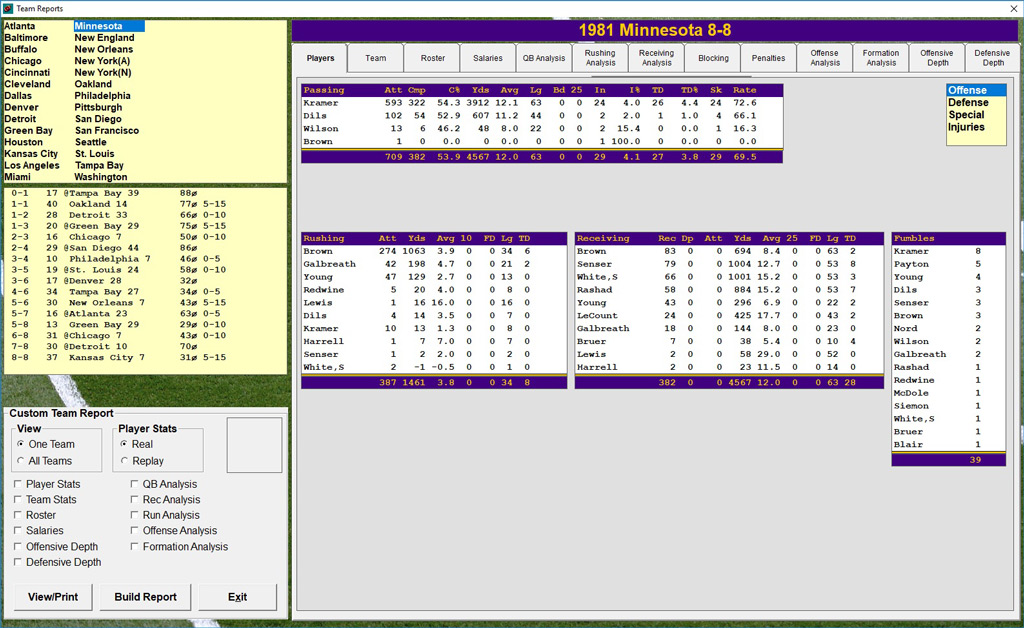Click the Exit button

238,597
